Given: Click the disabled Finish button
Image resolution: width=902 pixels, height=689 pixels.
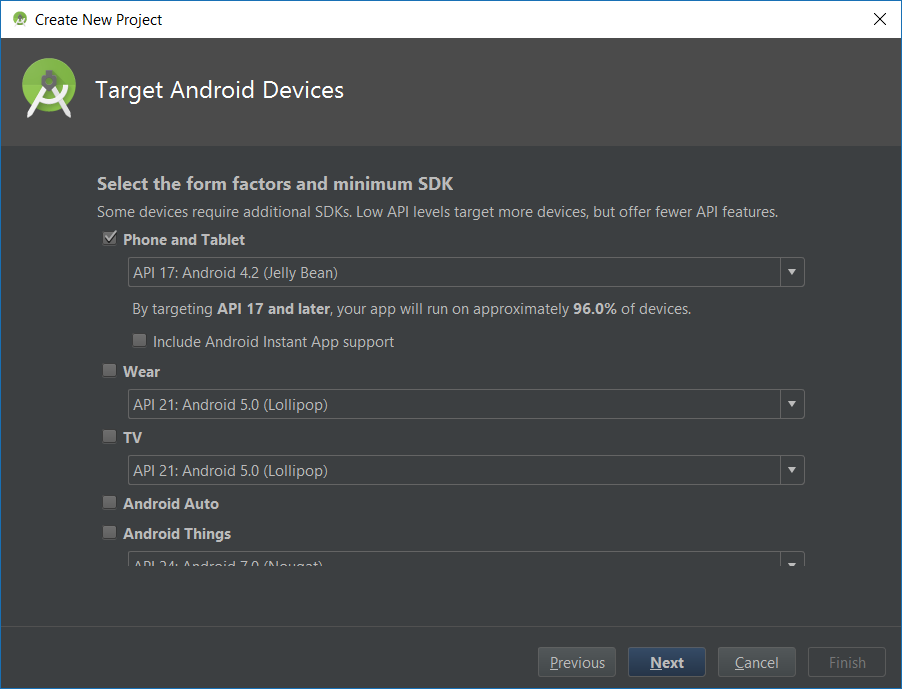Looking at the screenshot, I should (x=847, y=663).
